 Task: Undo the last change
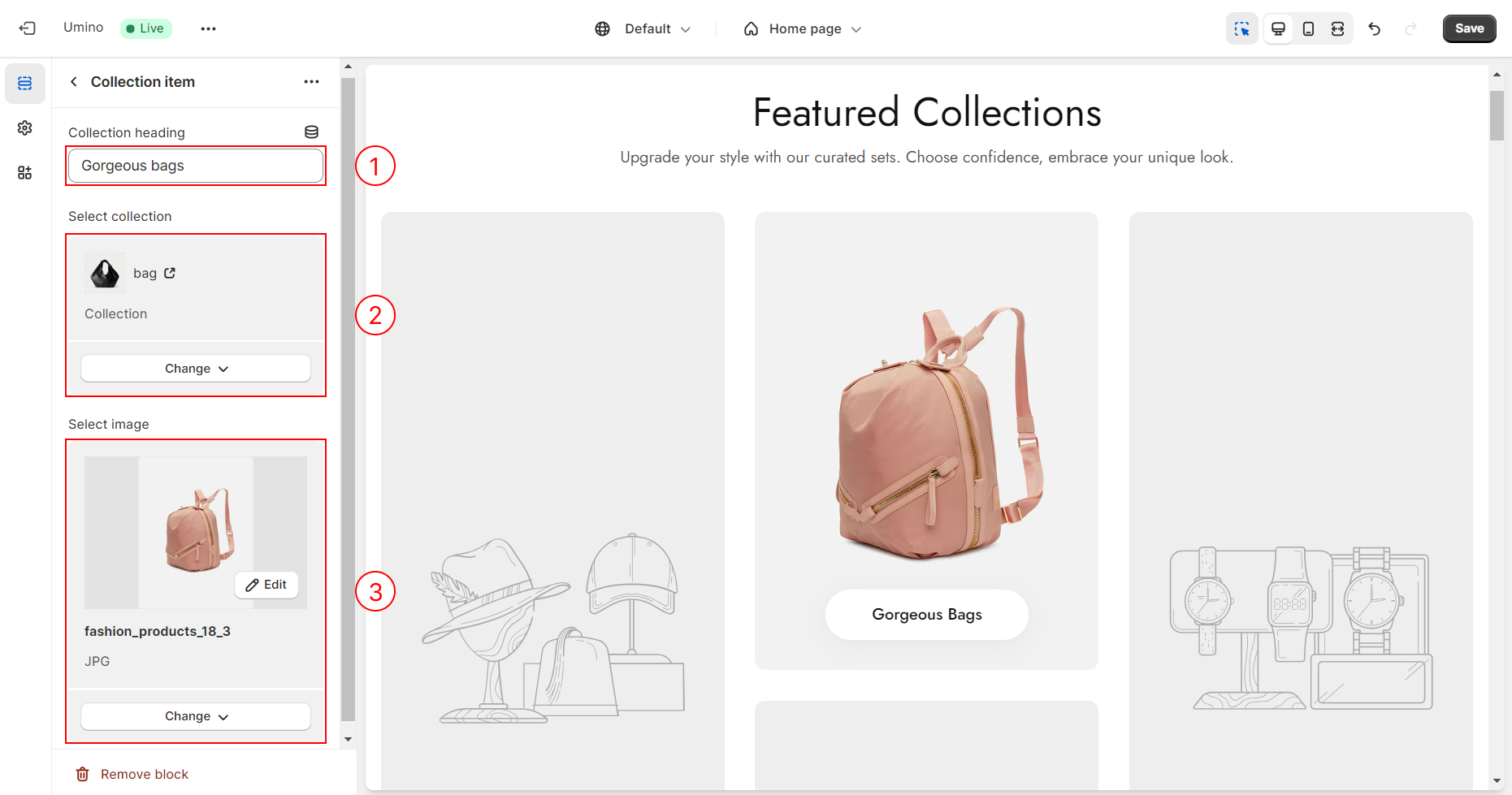point(1374,29)
